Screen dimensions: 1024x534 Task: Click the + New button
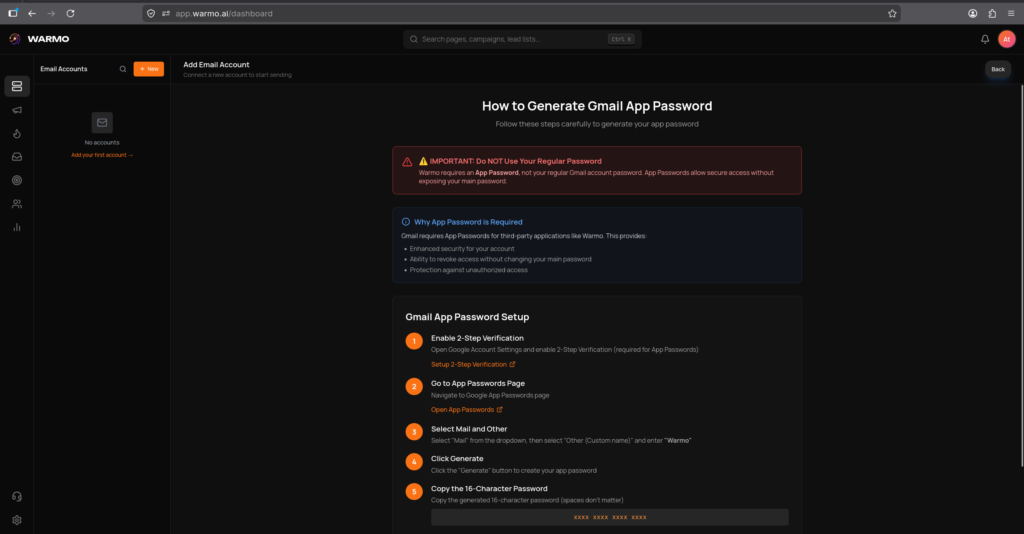(x=149, y=69)
